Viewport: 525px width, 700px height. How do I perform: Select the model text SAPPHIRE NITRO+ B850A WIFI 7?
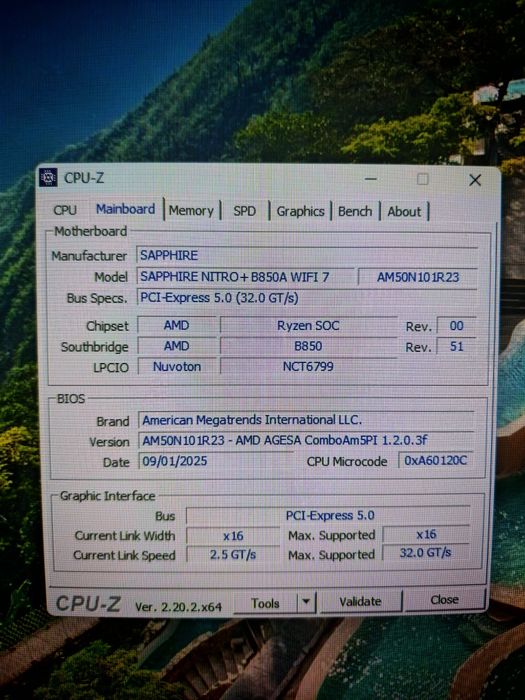pos(234,277)
